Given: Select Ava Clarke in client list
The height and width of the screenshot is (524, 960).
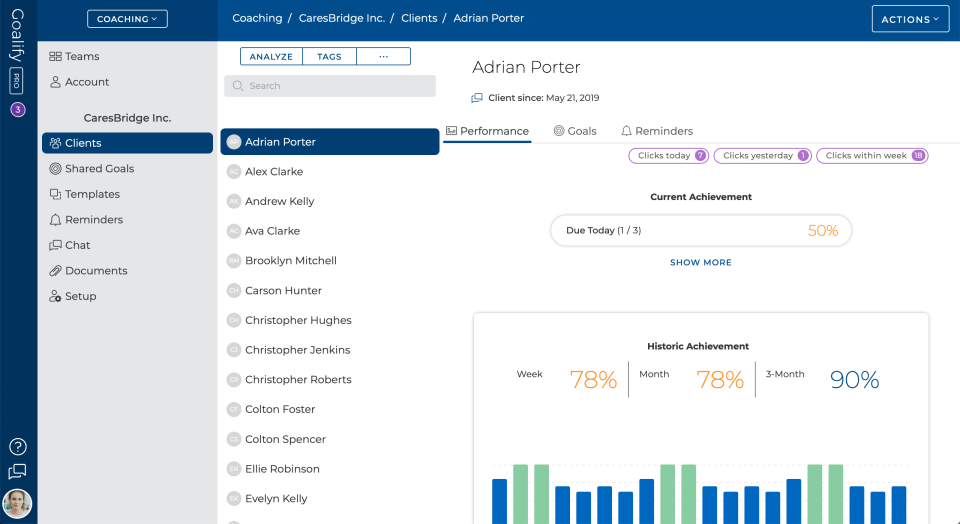Looking at the screenshot, I should point(330,231).
